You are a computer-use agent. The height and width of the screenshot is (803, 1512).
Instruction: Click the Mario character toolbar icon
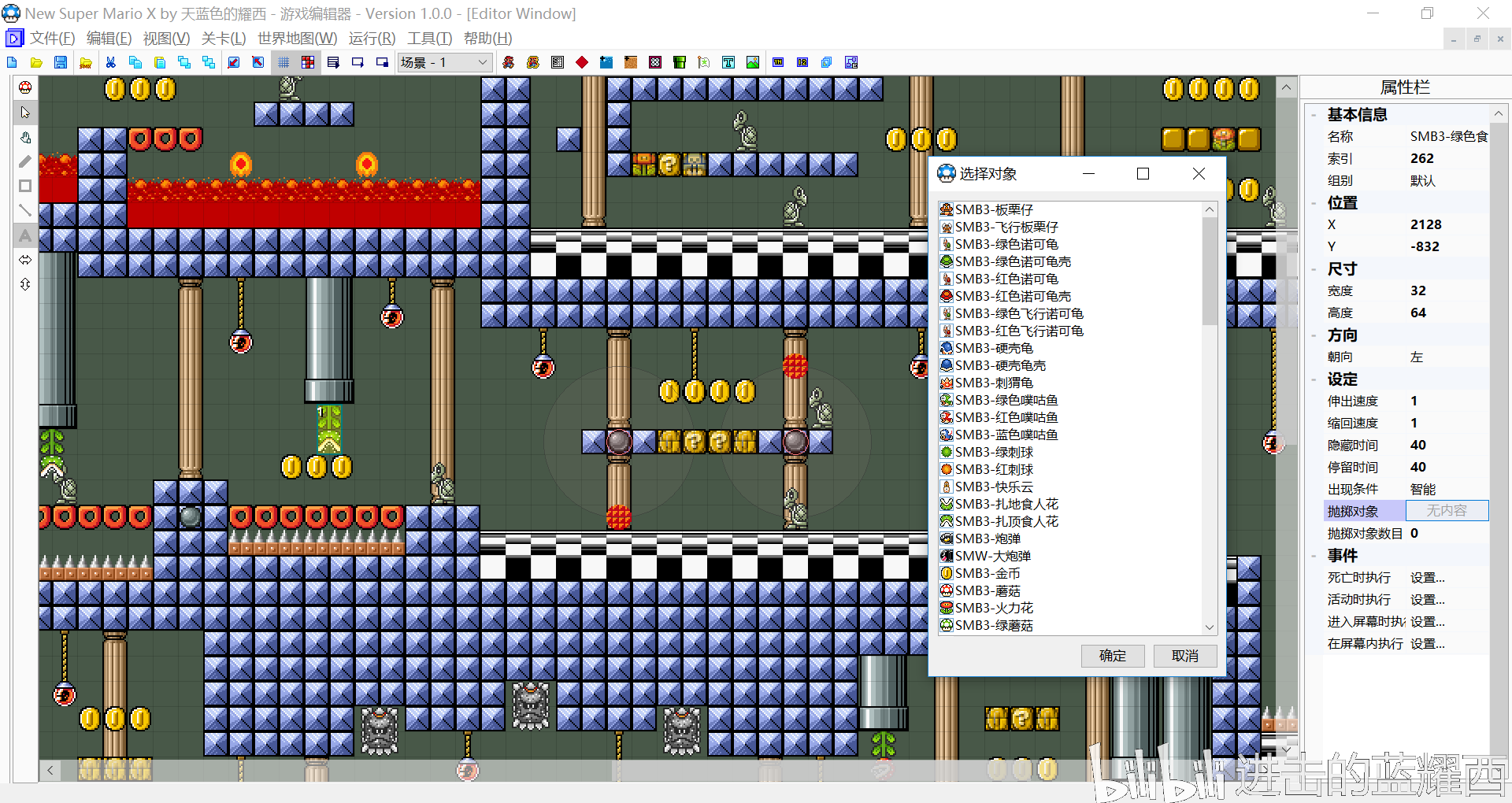coord(509,62)
